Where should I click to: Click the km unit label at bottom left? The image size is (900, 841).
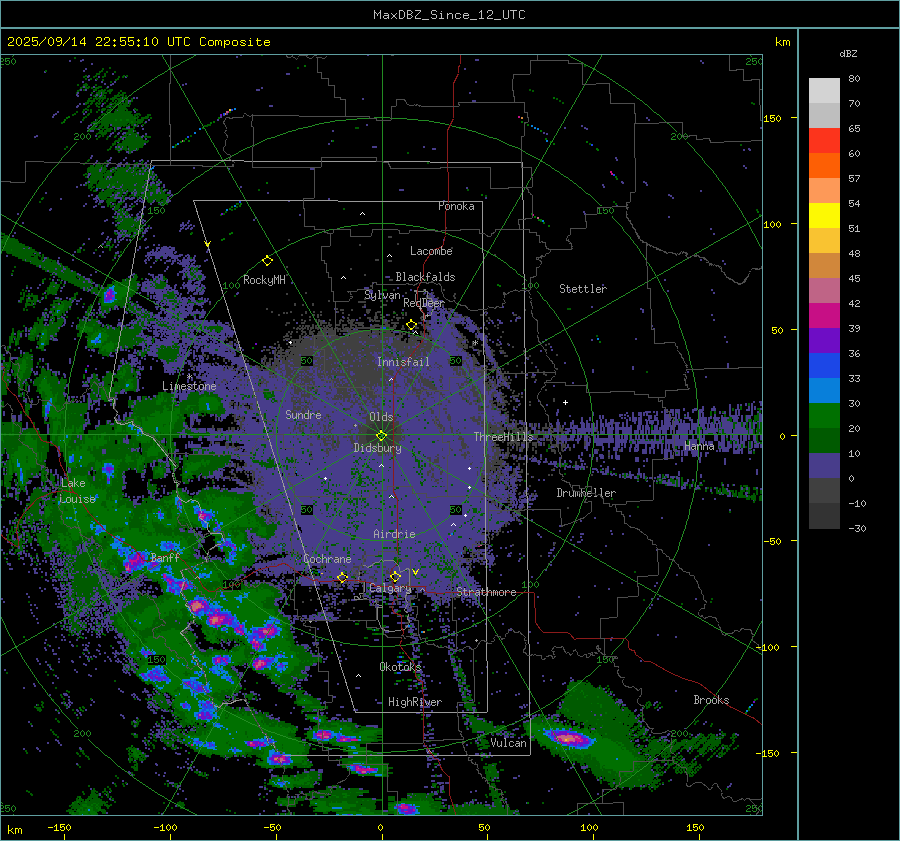14,830
